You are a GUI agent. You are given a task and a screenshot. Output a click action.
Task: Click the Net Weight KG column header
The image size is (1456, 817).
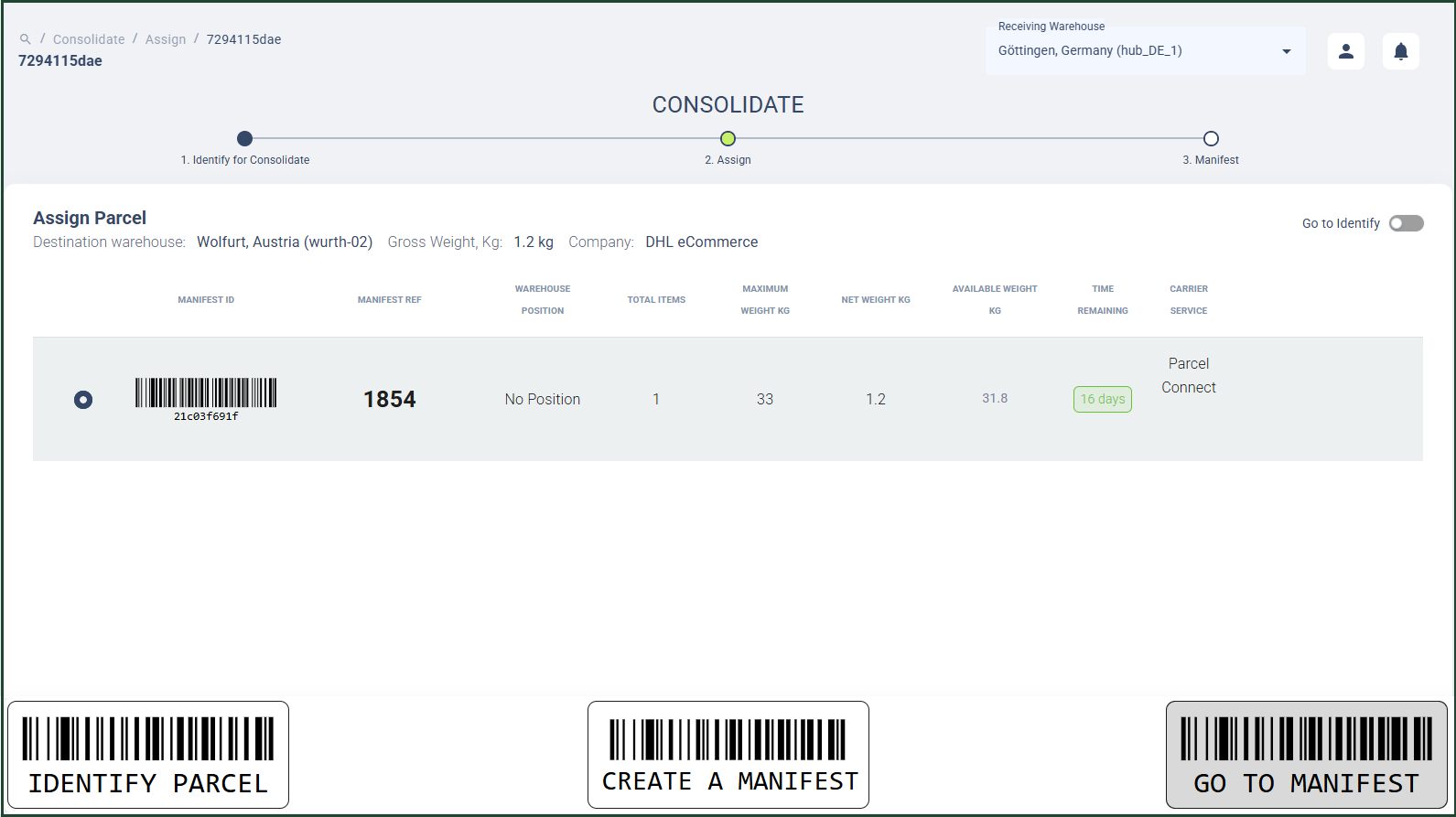tap(876, 300)
